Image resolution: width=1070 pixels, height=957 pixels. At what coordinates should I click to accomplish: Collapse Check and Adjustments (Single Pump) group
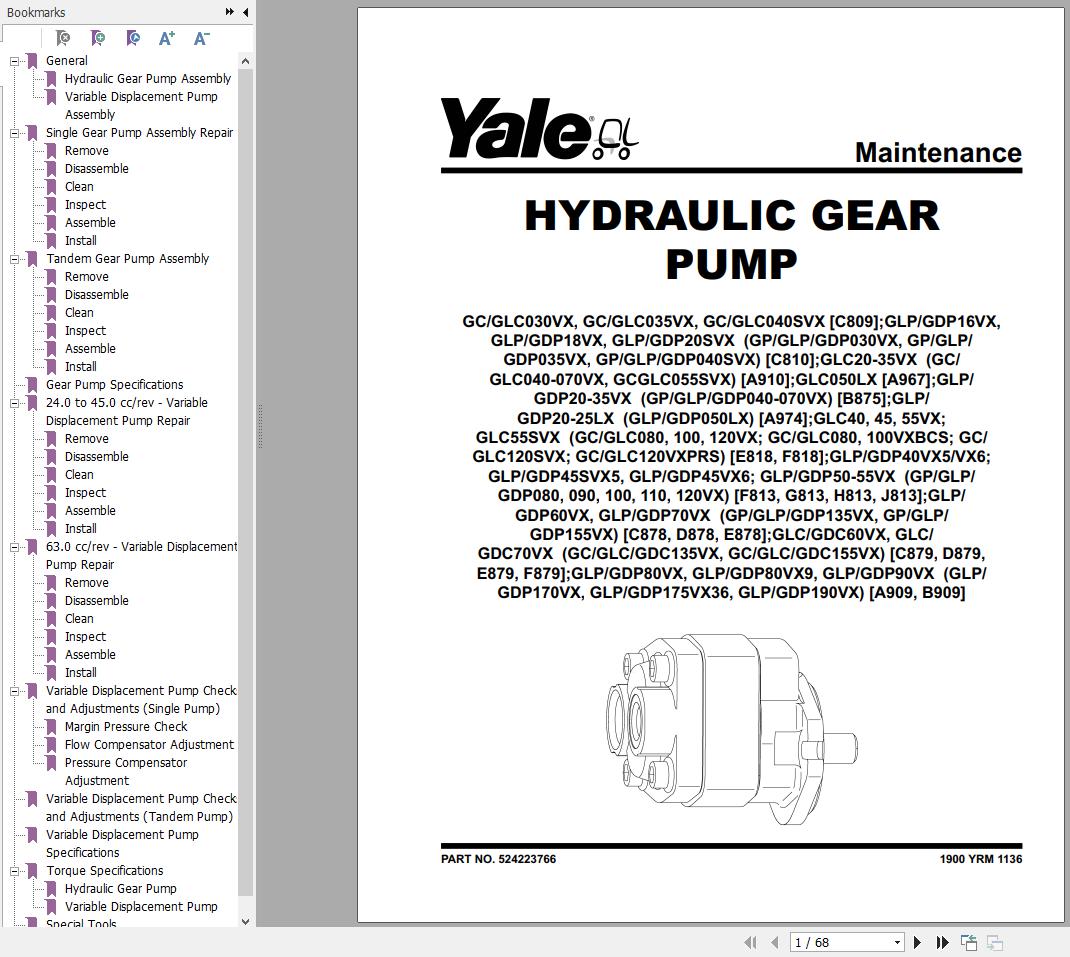pyautogui.click(x=14, y=691)
